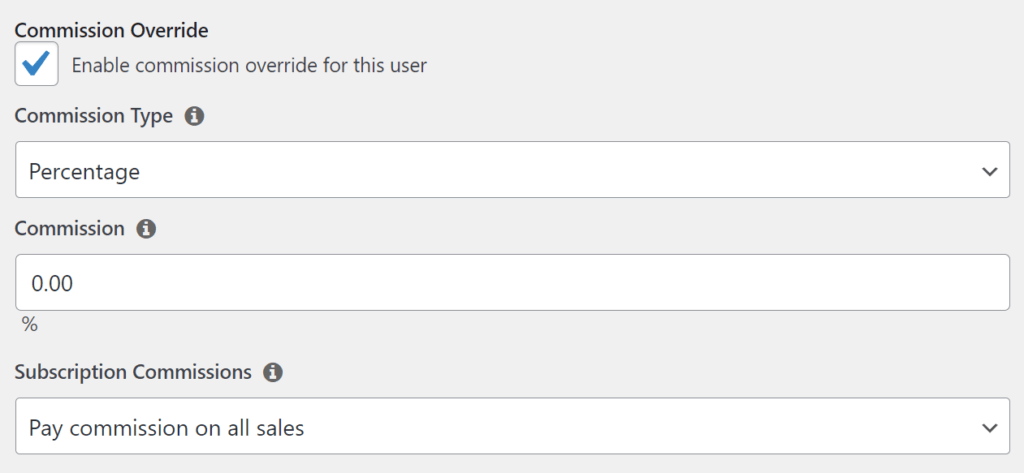
Task: Click the blue checkmark in Commission Override
Action: pyautogui.click(x=37, y=64)
